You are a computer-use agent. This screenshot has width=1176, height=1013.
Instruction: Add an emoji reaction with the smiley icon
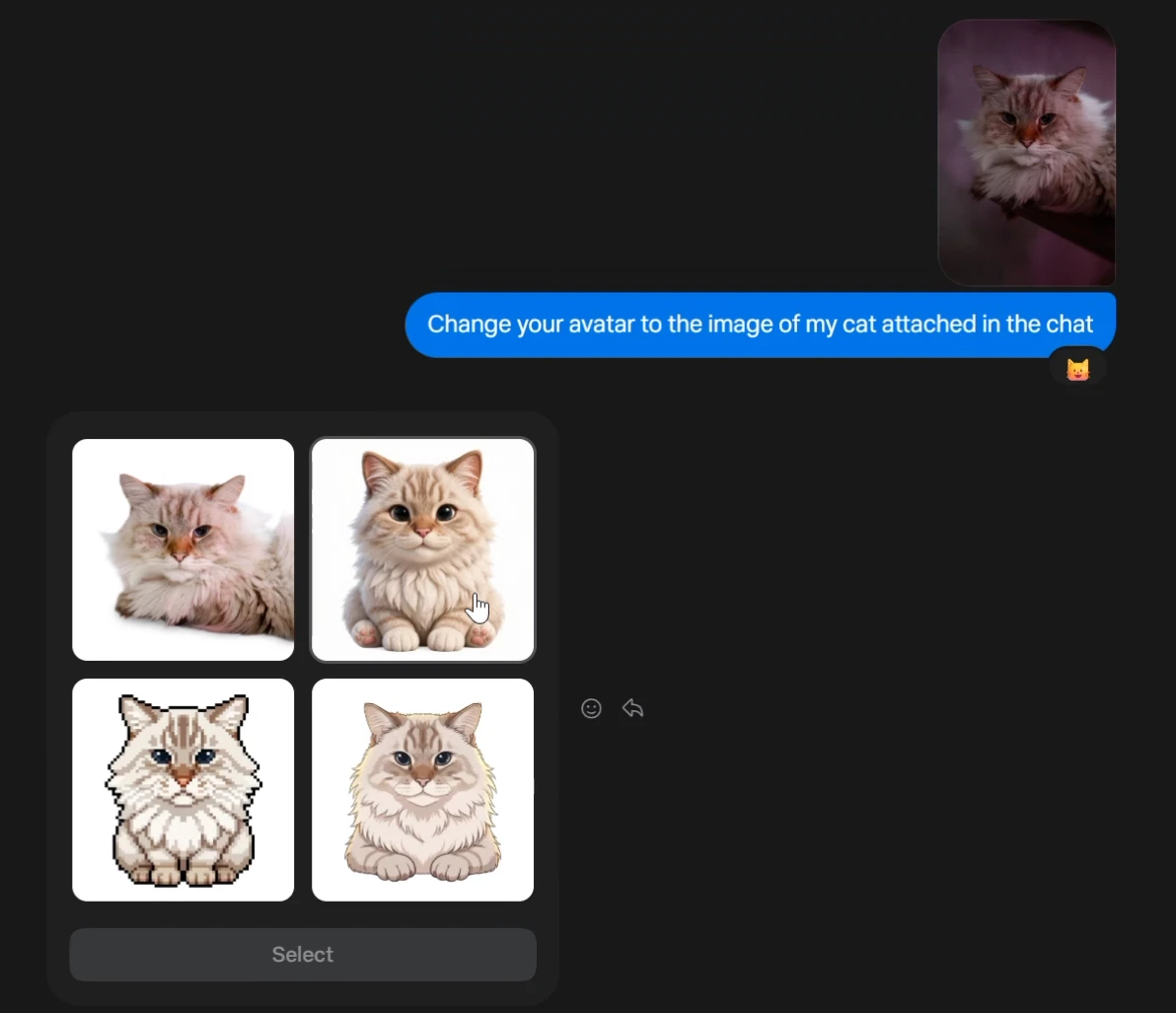591,708
